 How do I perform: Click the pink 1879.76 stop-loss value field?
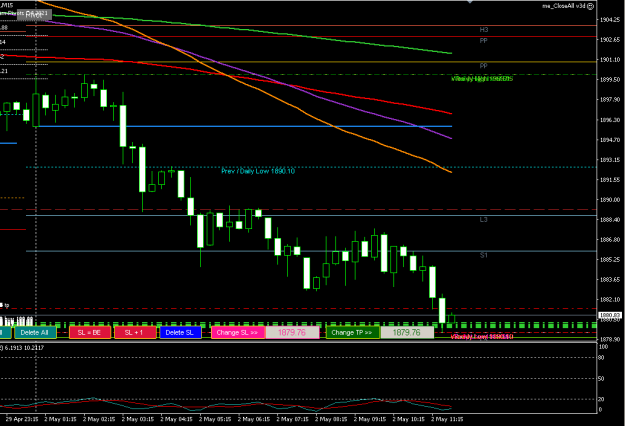[292, 332]
